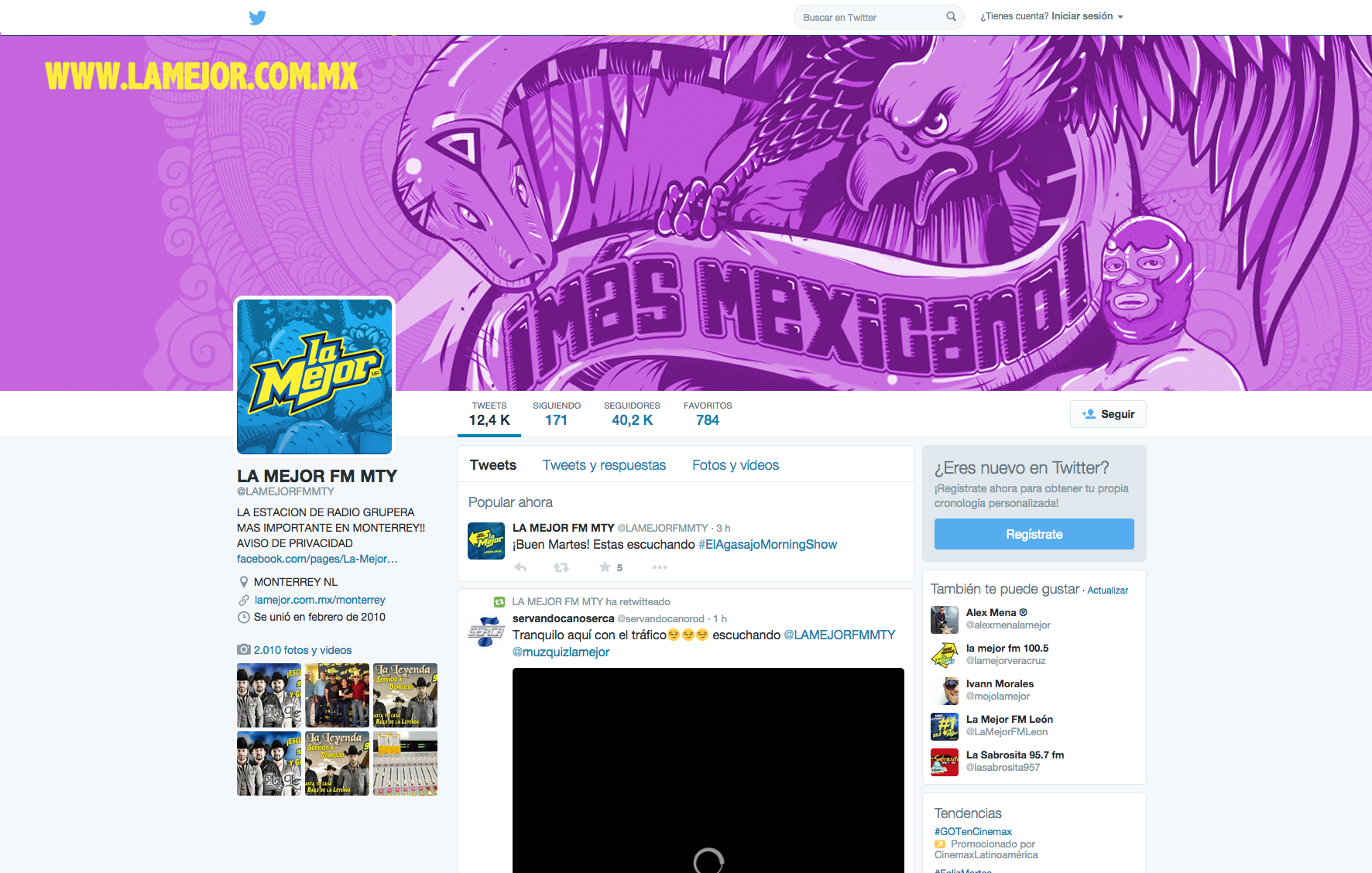
Task: Switch to the Tweets tab
Action: pyautogui.click(x=493, y=465)
